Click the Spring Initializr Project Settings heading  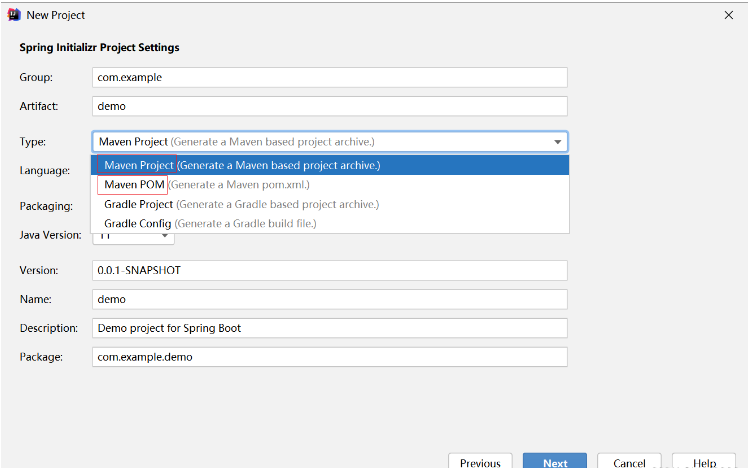pyautogui.click(x=99, y=47)
